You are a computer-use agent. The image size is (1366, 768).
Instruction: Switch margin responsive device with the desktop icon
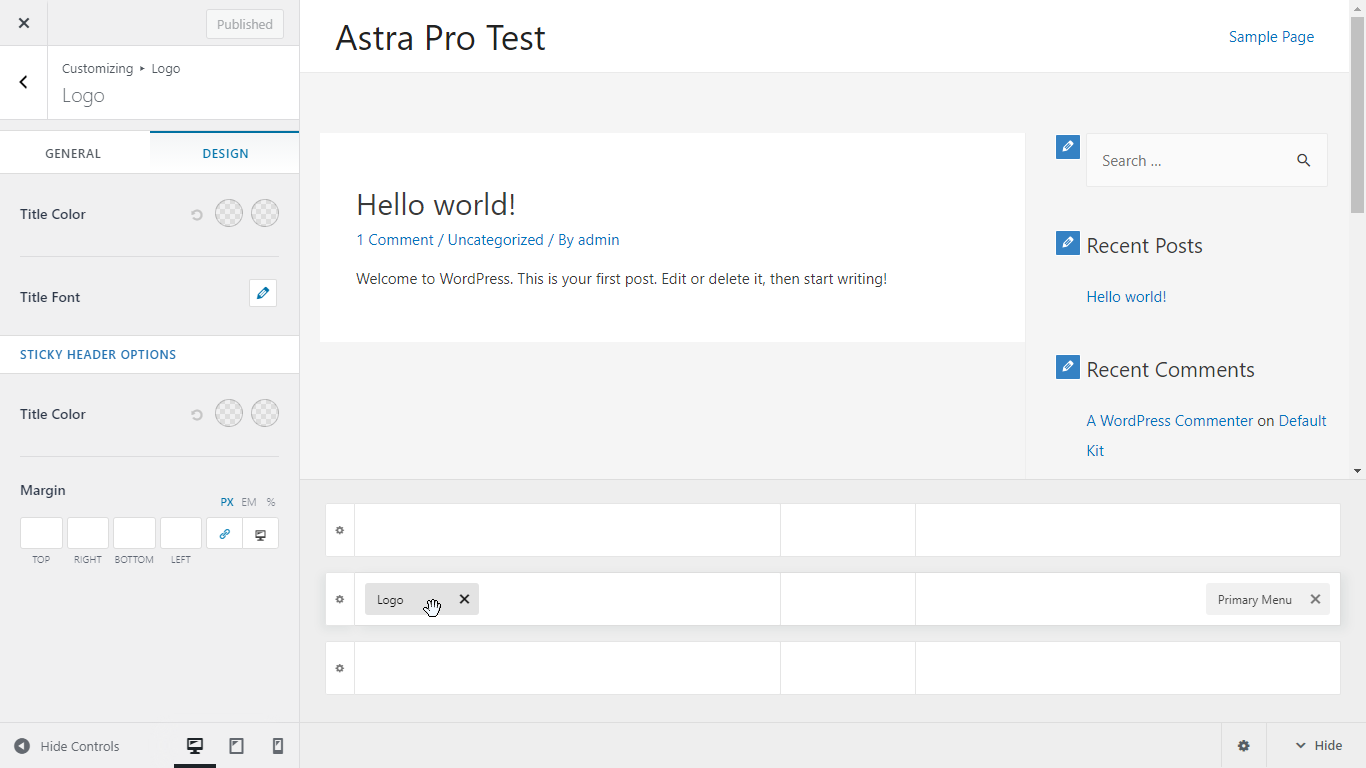coord(261,533)
